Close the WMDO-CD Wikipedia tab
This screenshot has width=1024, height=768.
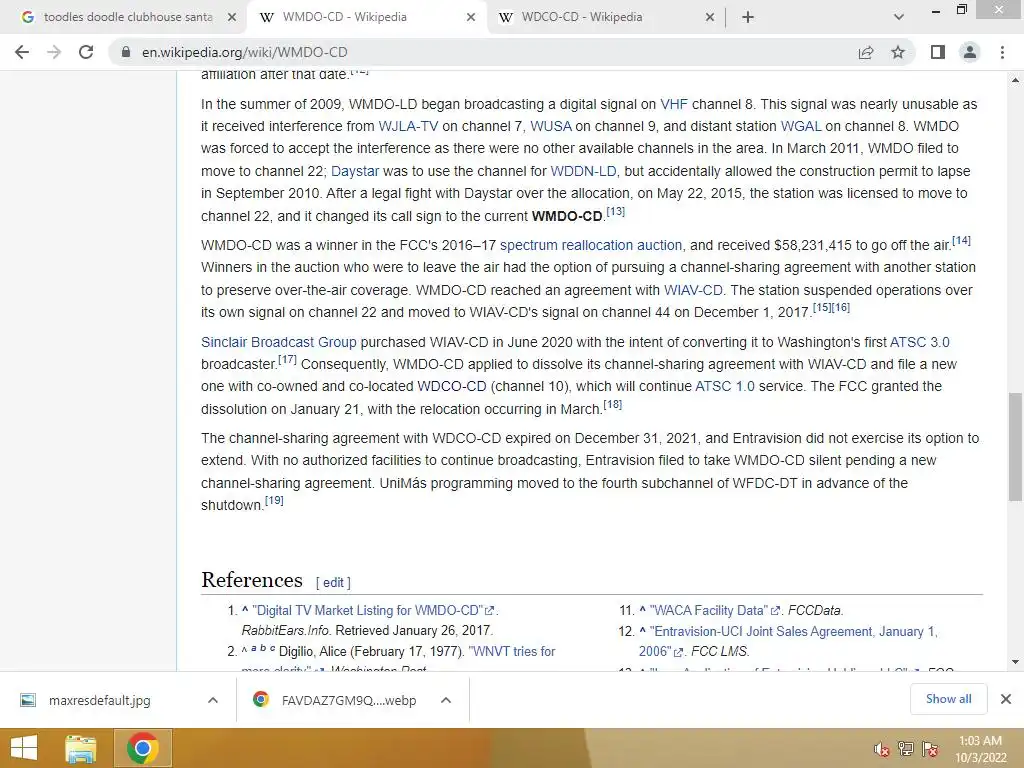click(471, 18)
